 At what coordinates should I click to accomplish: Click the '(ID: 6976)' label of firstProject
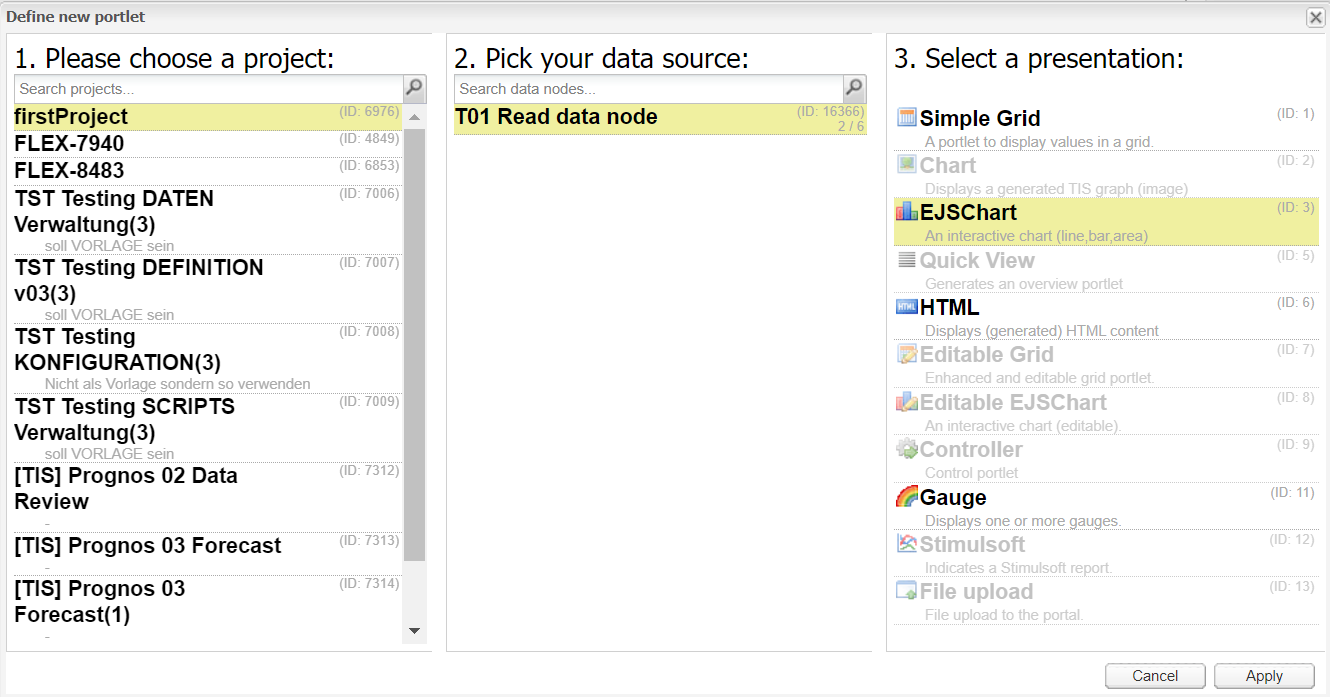(x=369, y=111)
